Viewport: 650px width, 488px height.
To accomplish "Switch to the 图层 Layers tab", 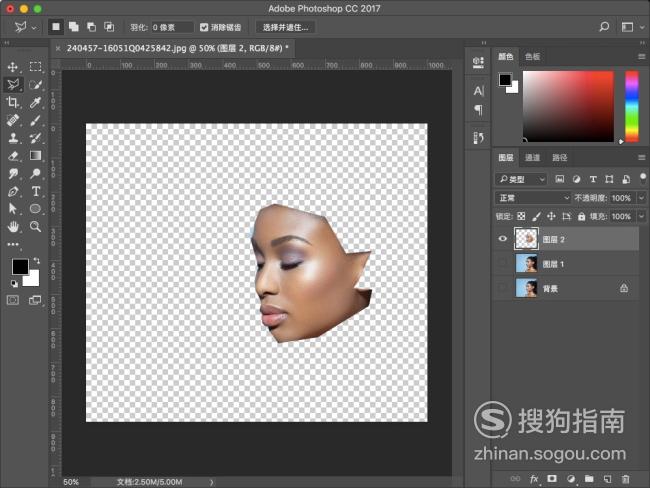I will 505,158.
